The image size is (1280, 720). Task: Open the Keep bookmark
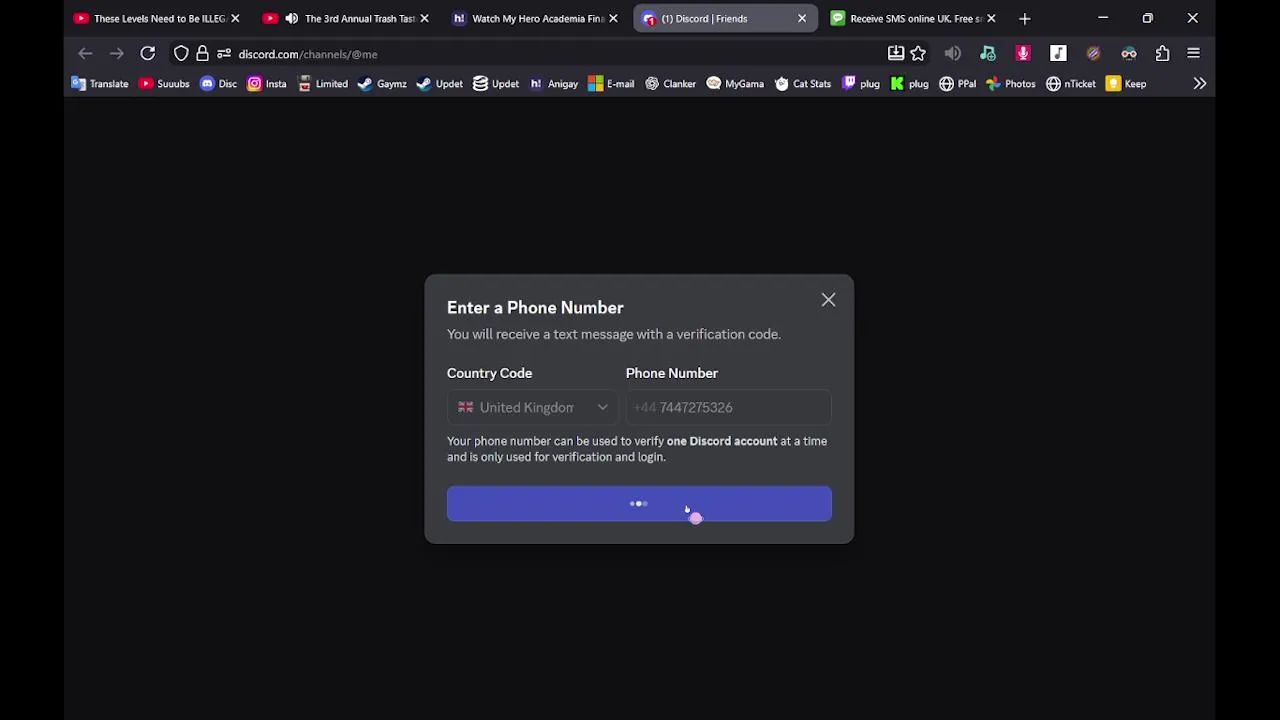1126,84
